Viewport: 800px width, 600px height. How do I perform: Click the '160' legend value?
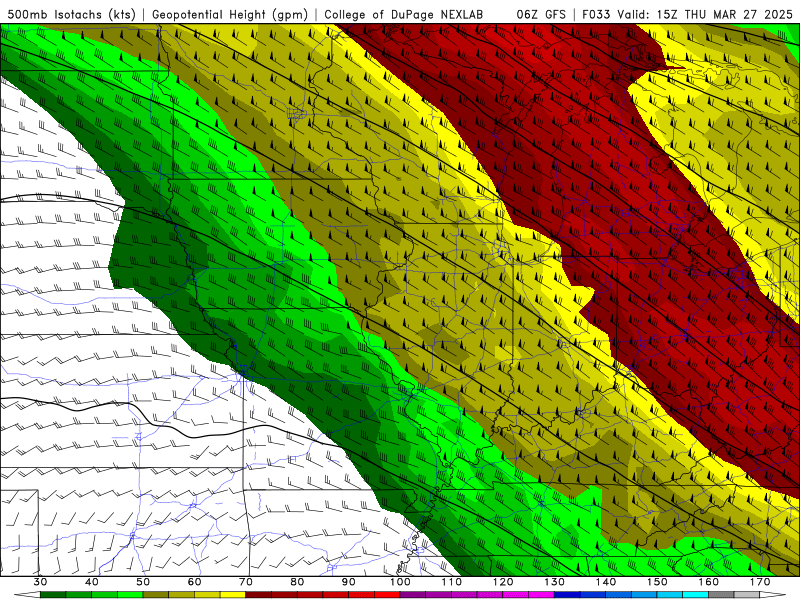[709, 582]
